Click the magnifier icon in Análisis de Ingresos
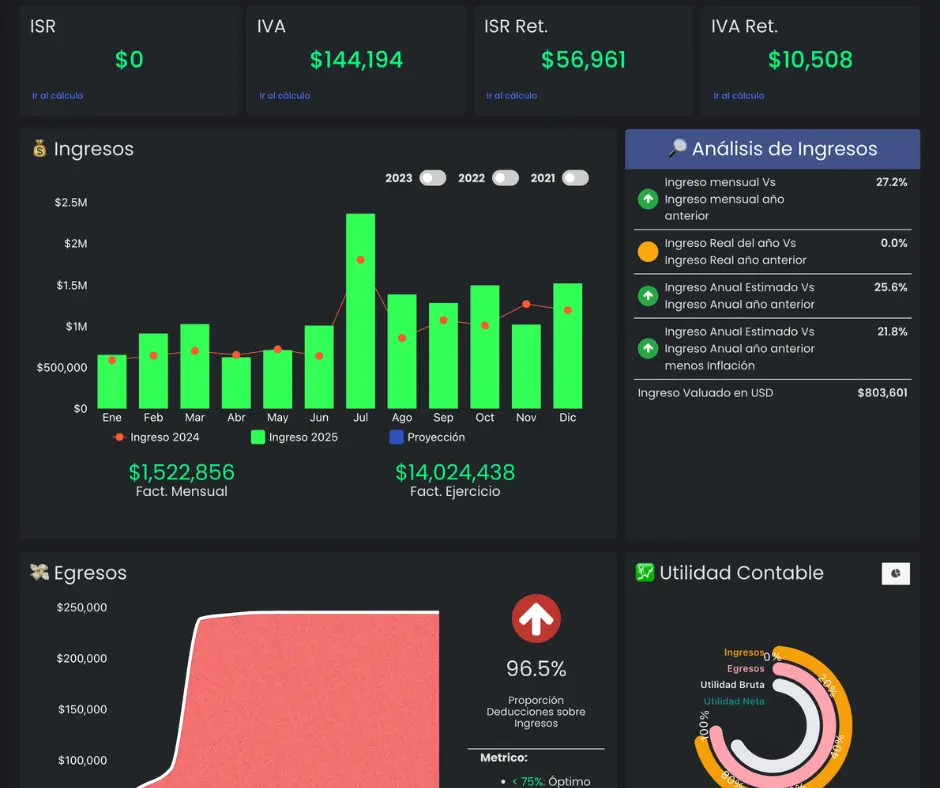Viewport: 940px width, 788px height. point(677,148)
